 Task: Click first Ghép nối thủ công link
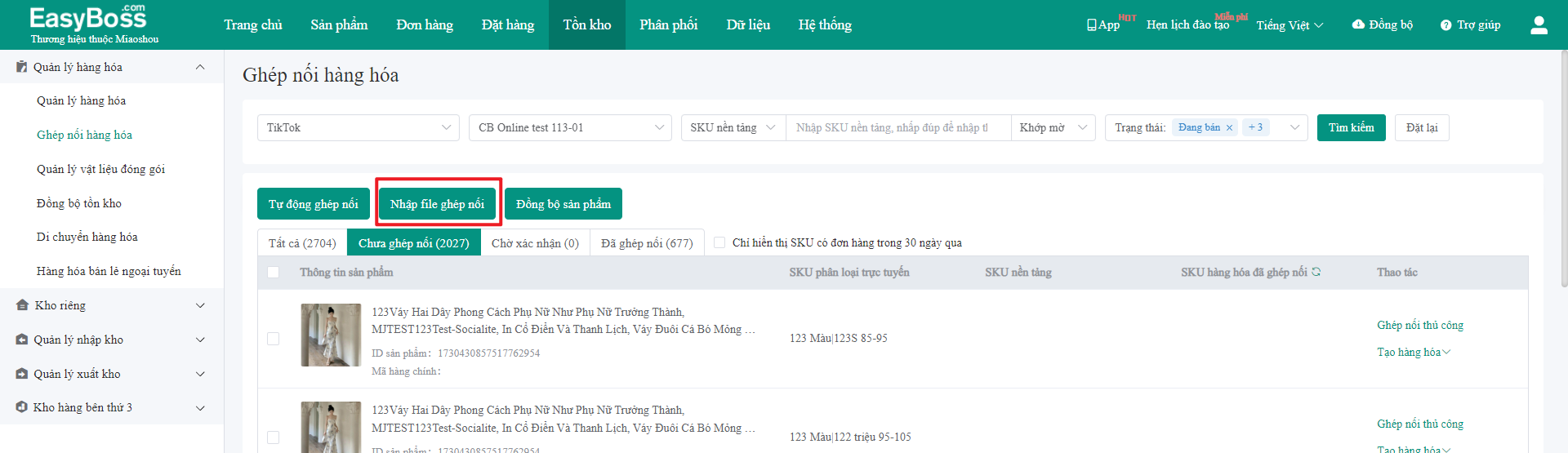click(x=1420, y=325)
